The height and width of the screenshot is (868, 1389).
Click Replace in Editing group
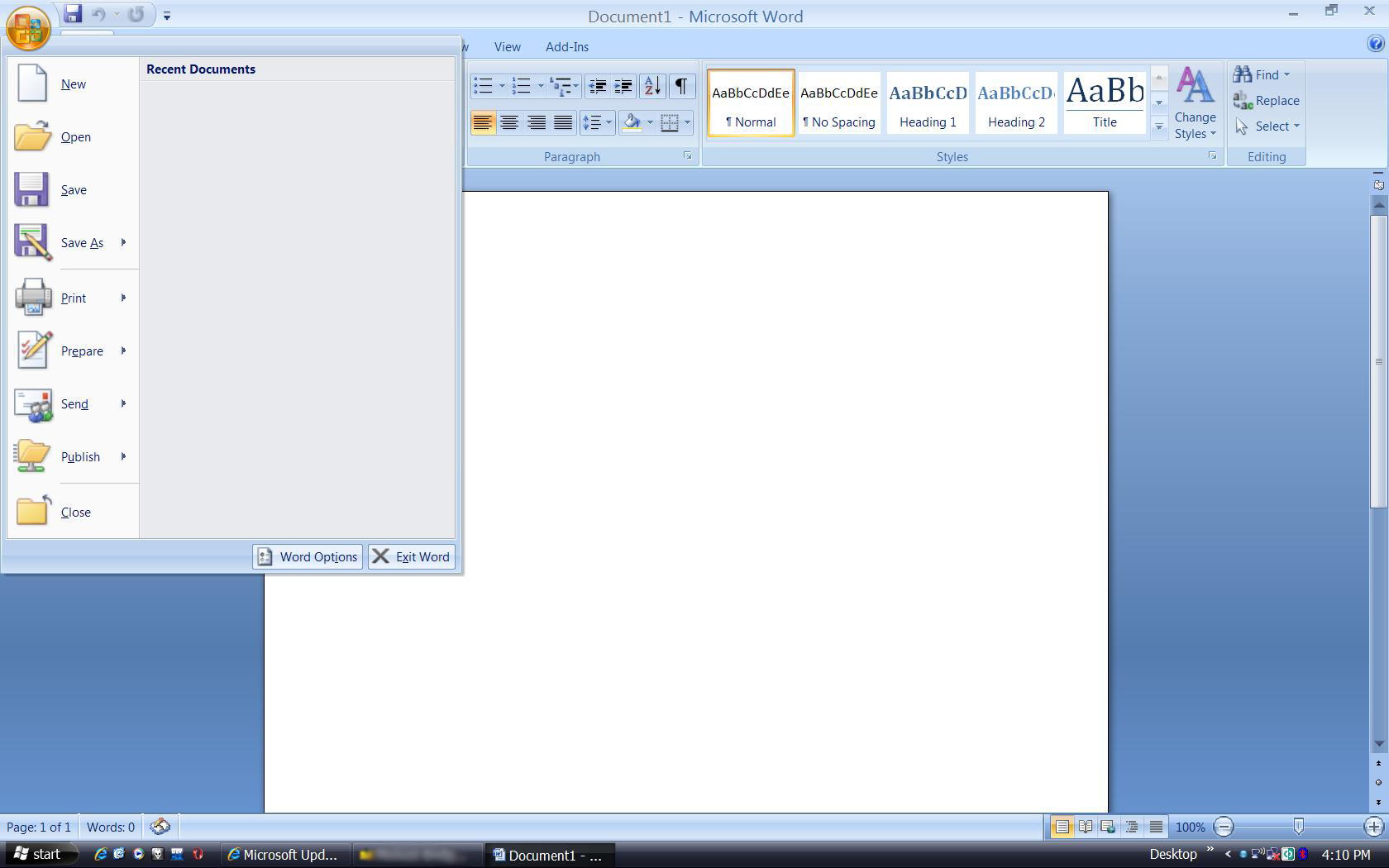tap(1267, 101)
